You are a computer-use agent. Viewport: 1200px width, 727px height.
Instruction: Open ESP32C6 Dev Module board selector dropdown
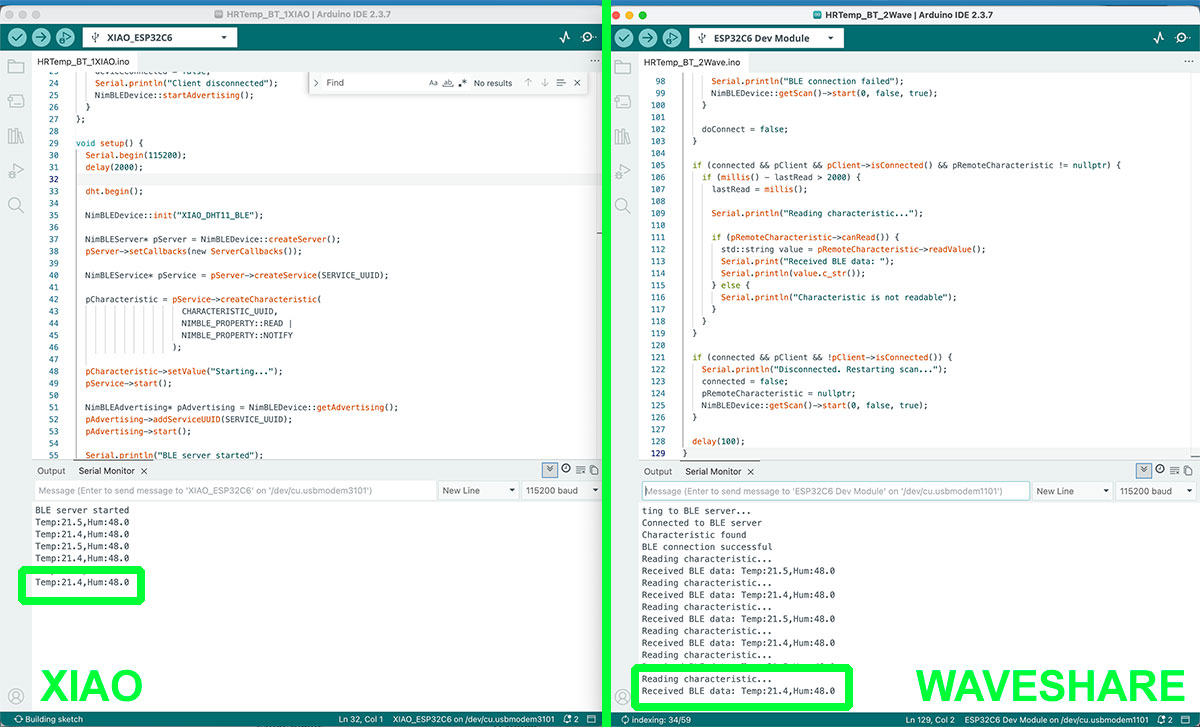766,38
